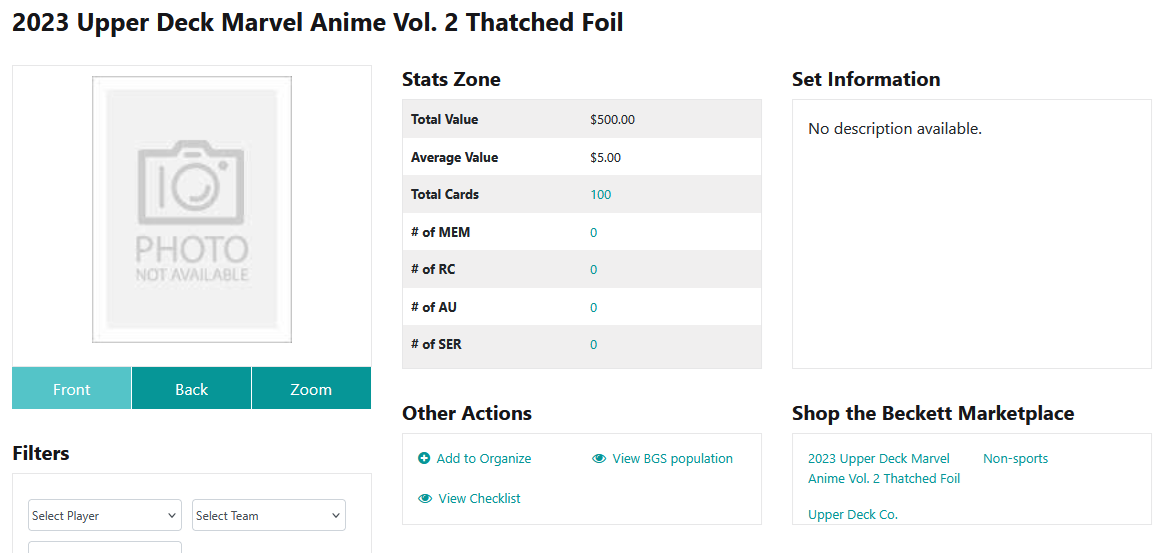Viewport: 1168px width, 553px height.
Task: Expand the Select Team dropdown
Action: click(x=269, y=515)
